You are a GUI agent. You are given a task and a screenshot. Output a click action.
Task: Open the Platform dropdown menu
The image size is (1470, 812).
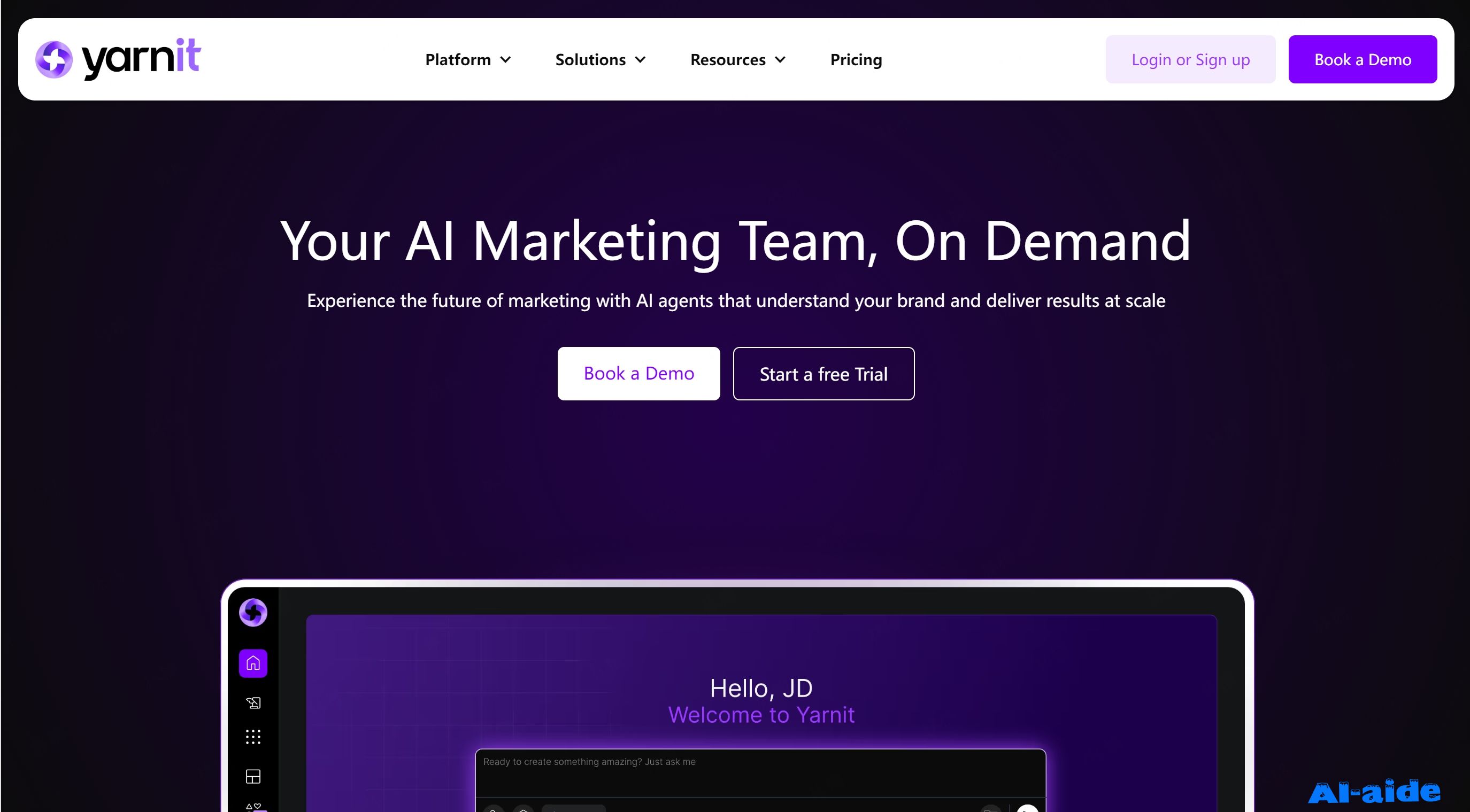tap(468, 59)
